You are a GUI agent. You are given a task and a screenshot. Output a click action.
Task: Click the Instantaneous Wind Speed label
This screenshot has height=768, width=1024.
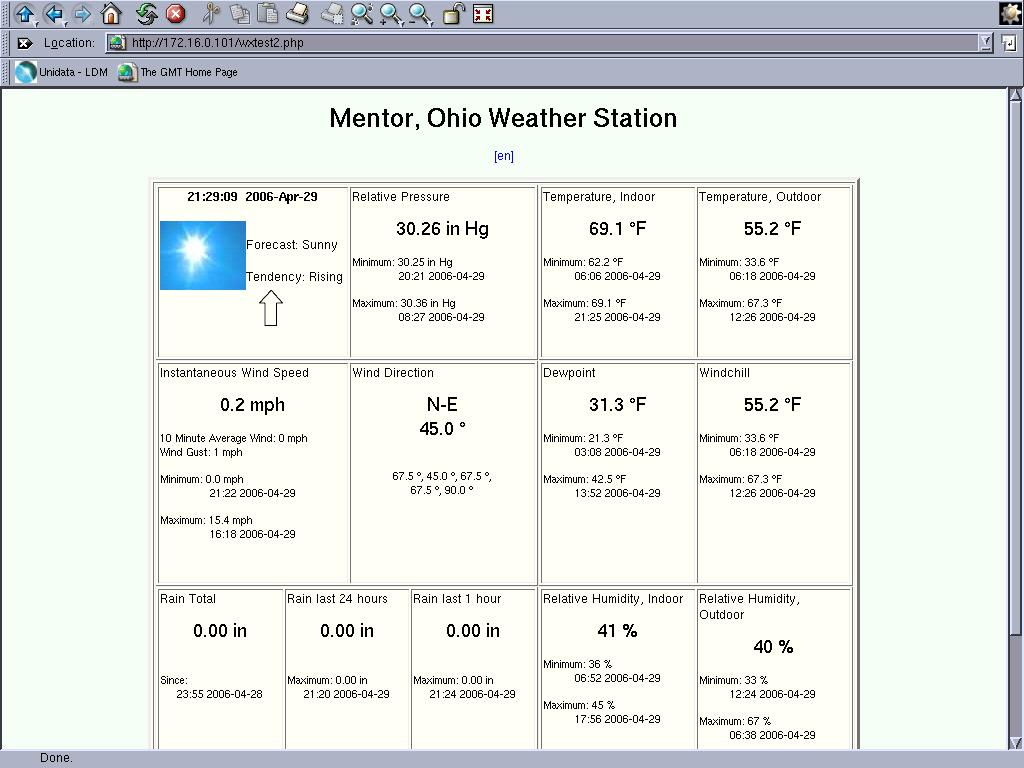pos(234,373)
